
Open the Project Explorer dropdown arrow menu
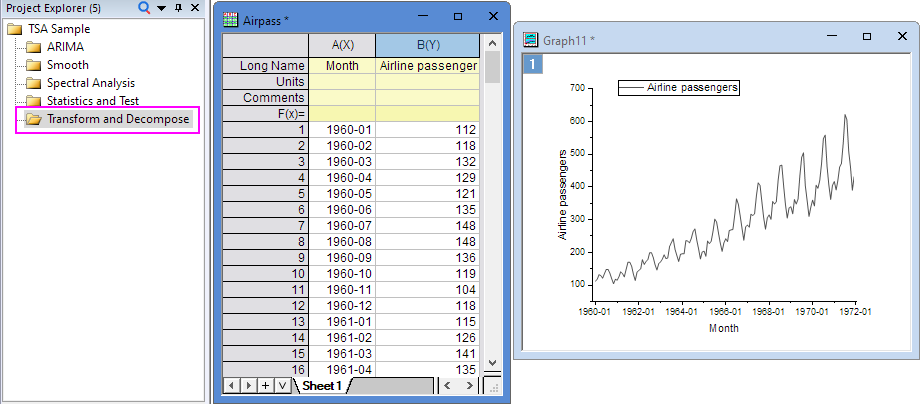click(x=161, y=8)
